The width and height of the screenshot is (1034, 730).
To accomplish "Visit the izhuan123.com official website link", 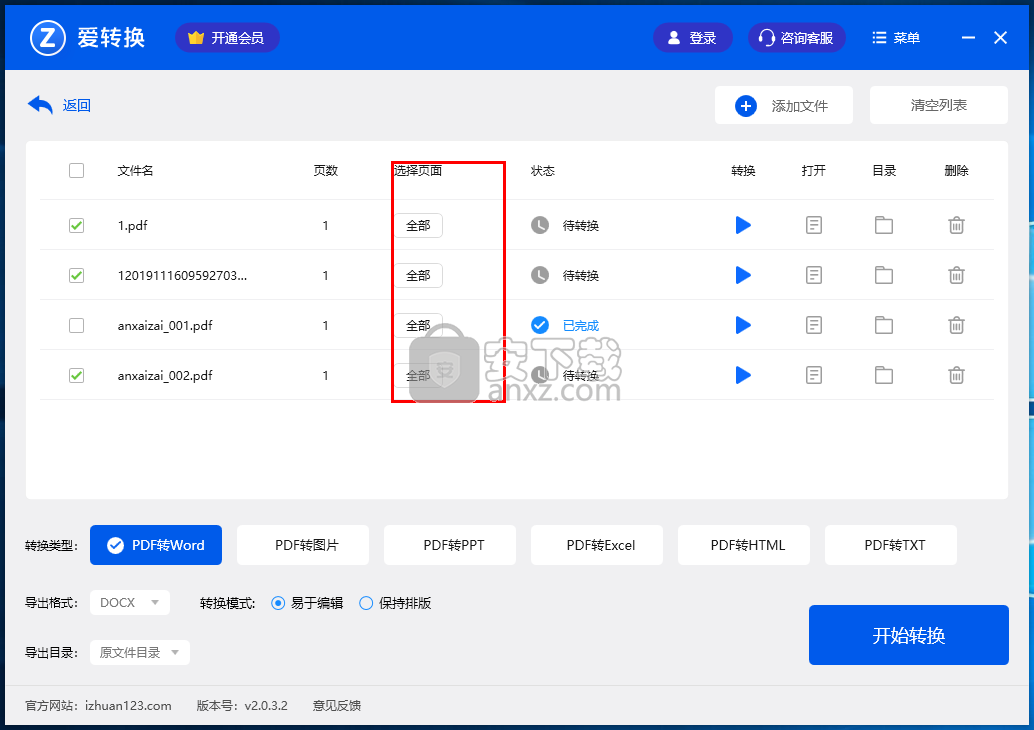I will click(128, 706).
